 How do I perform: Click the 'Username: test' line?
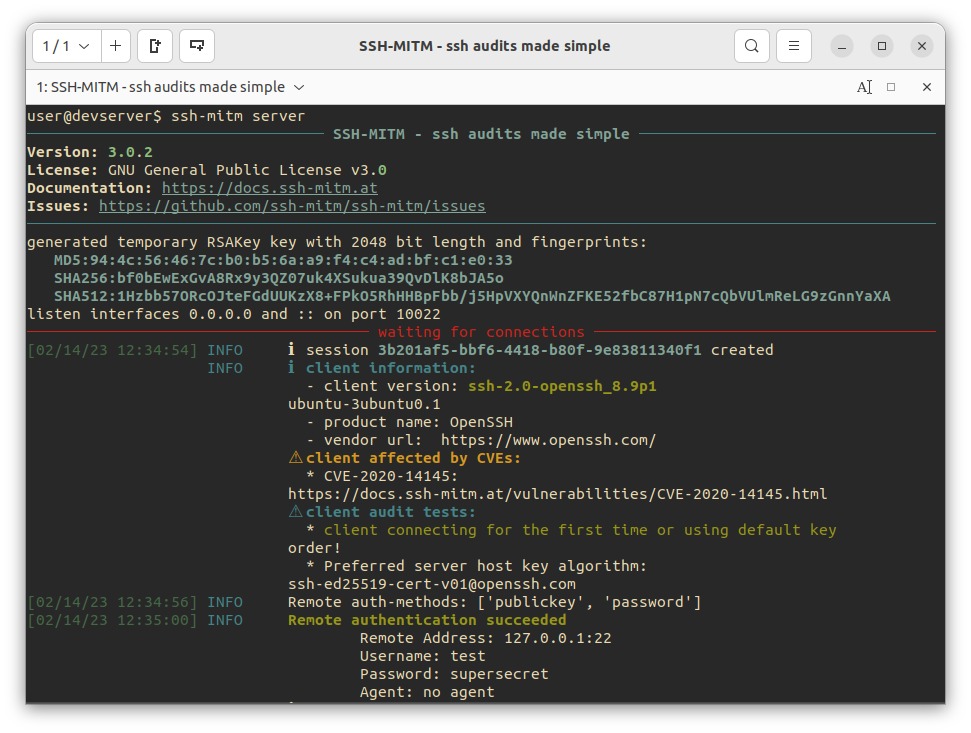click(x=422, y=656)
